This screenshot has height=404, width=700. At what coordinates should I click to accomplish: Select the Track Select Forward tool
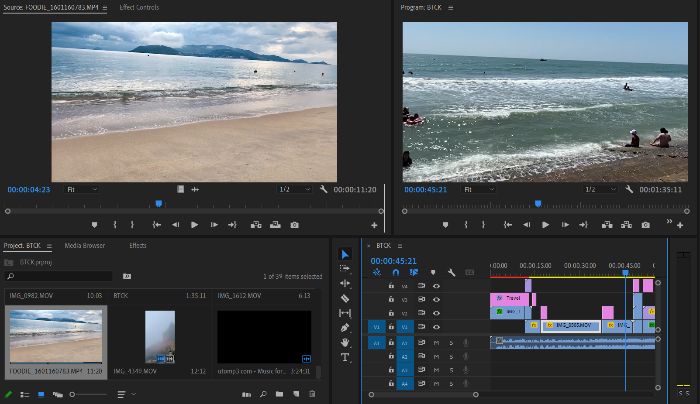[345, 268]
